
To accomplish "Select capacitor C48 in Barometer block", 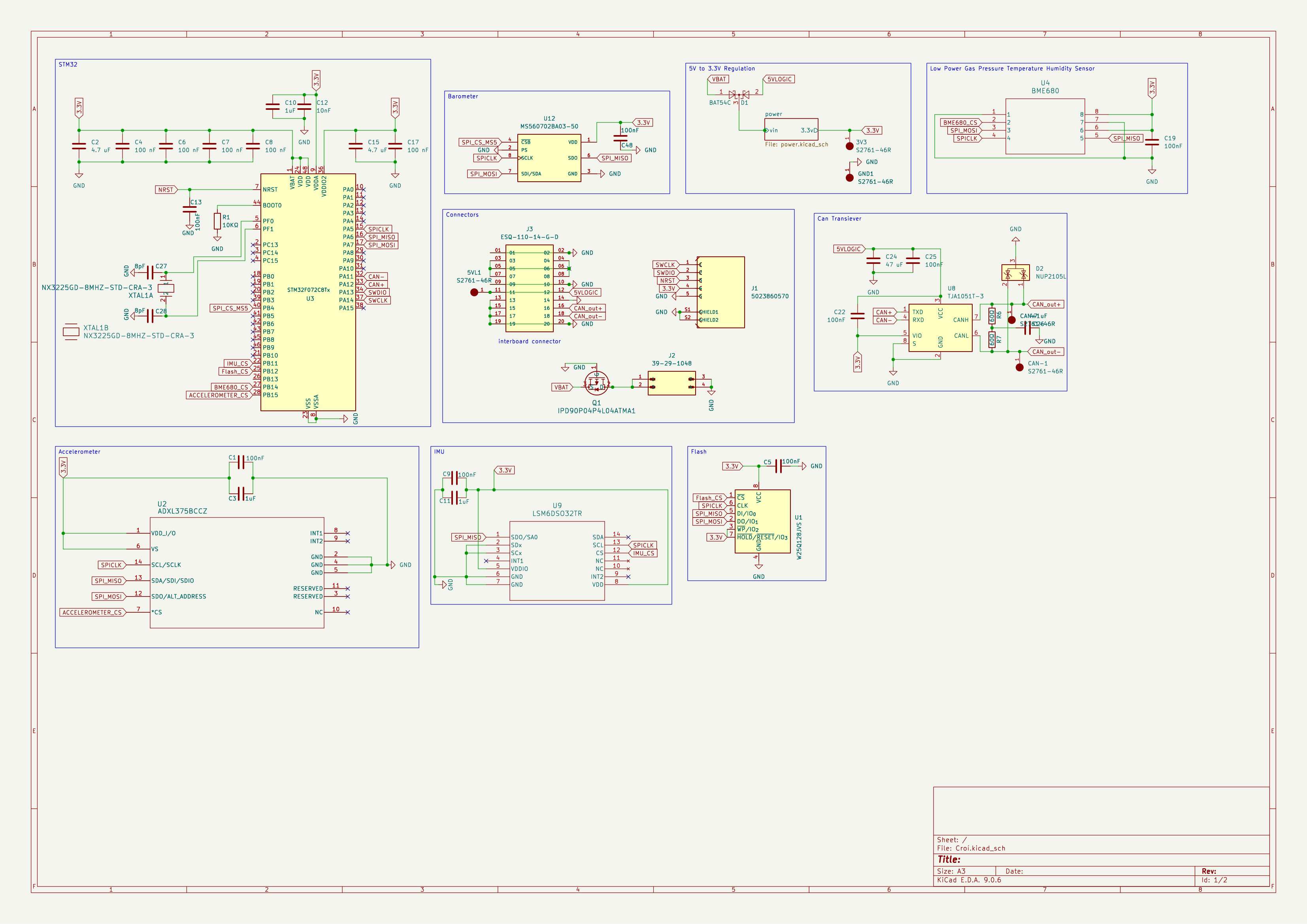I will pos(620,138).
